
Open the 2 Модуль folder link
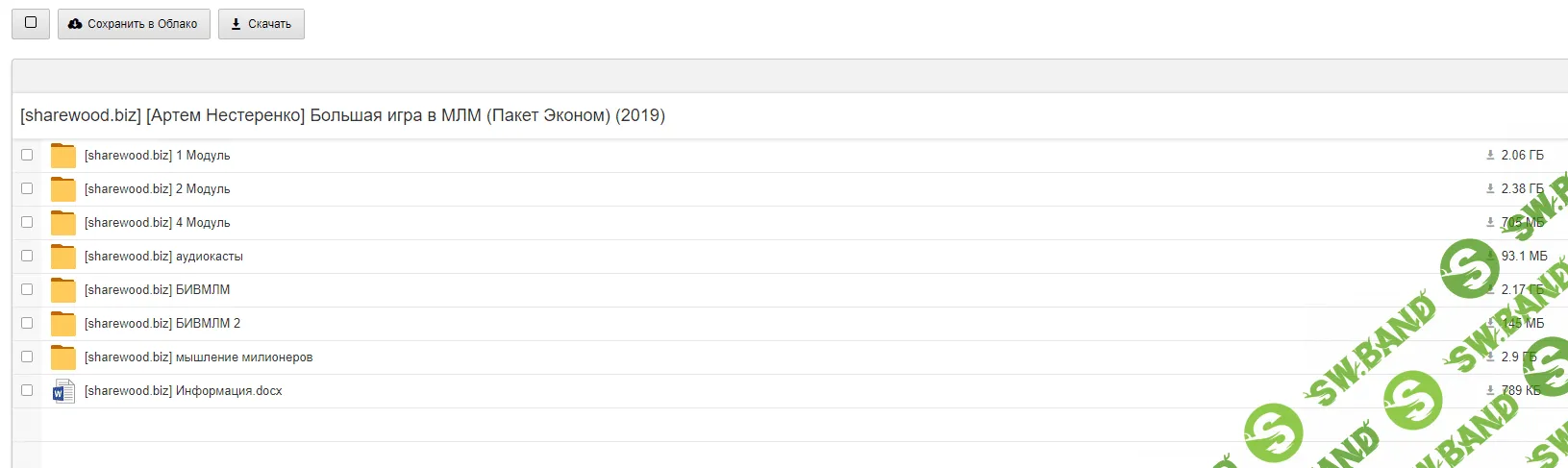[157, 189]
